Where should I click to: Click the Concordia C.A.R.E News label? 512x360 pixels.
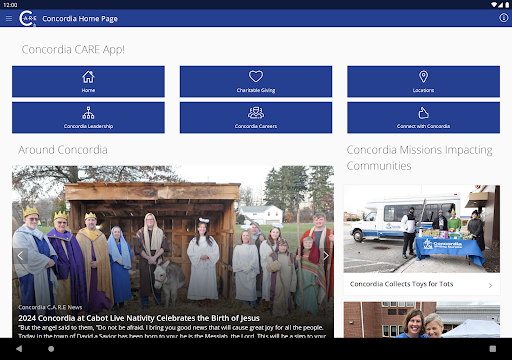tap(50, 307)
